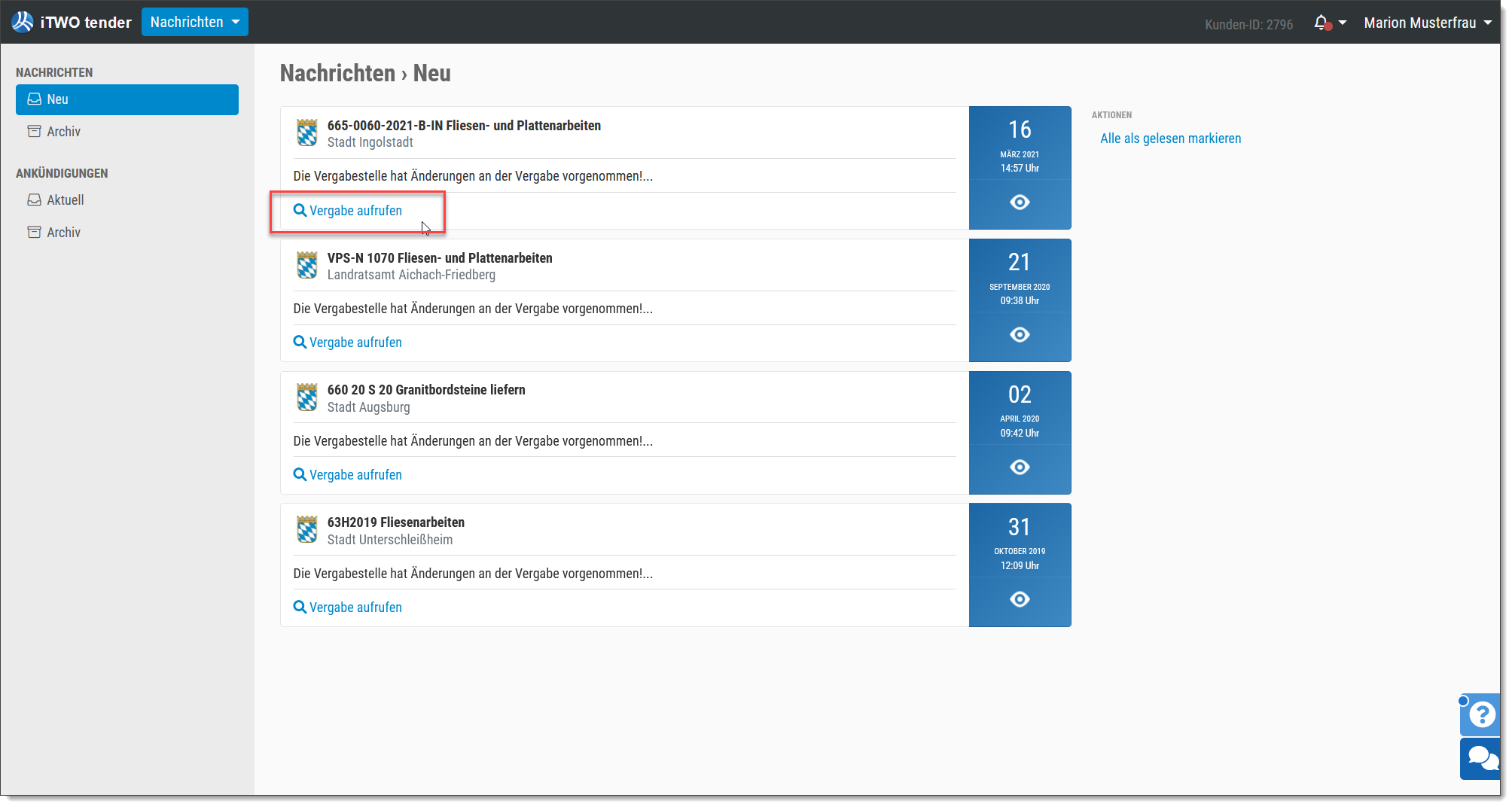Open the Marion Musterfrau user menu
1512x807 pixels.
(x=1428, y=23)
